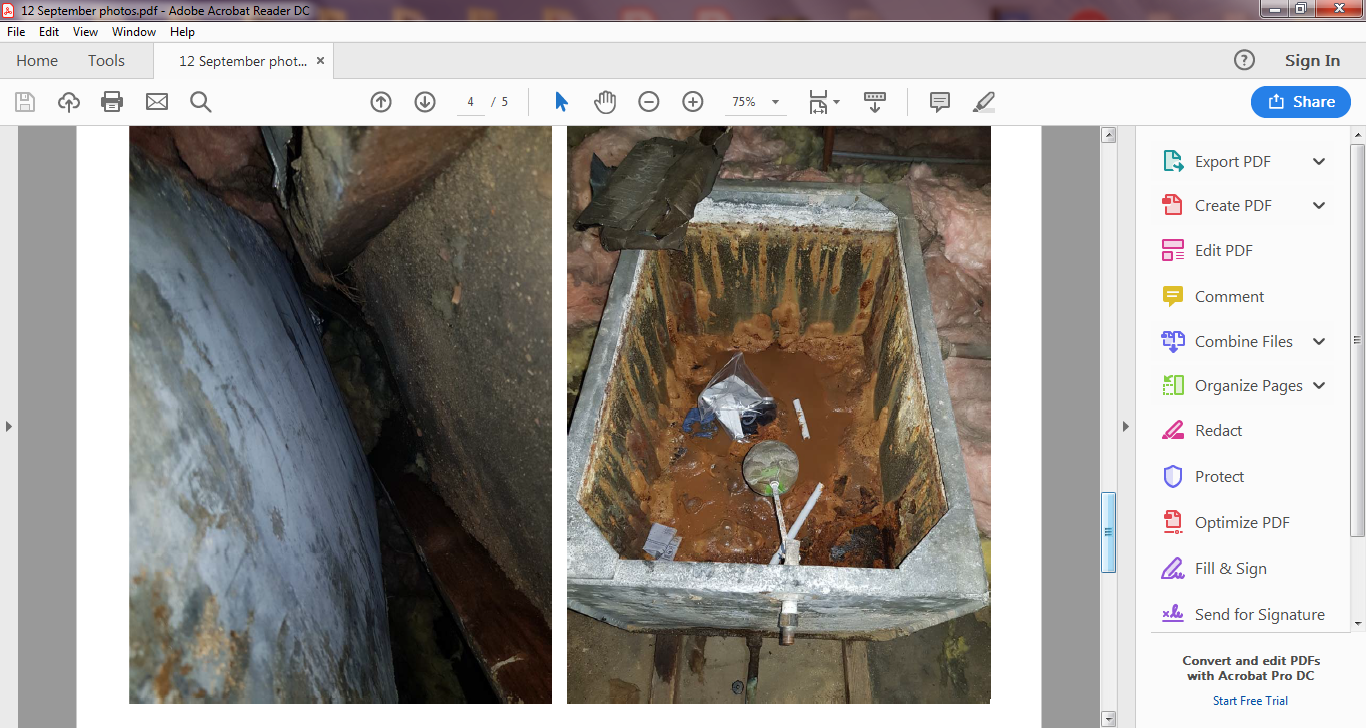Activate the Highlight text pen tool

pyautogui.click(x=984, y=102)
